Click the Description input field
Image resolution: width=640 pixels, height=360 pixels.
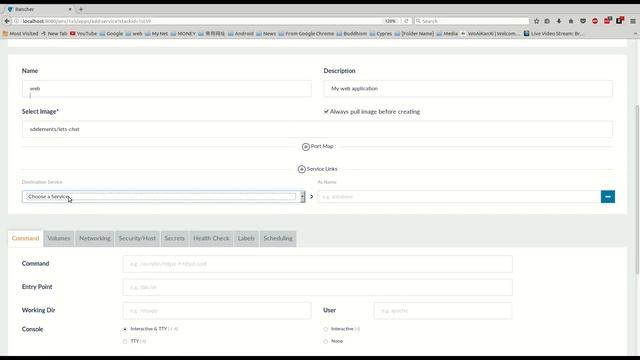(468, 89)
